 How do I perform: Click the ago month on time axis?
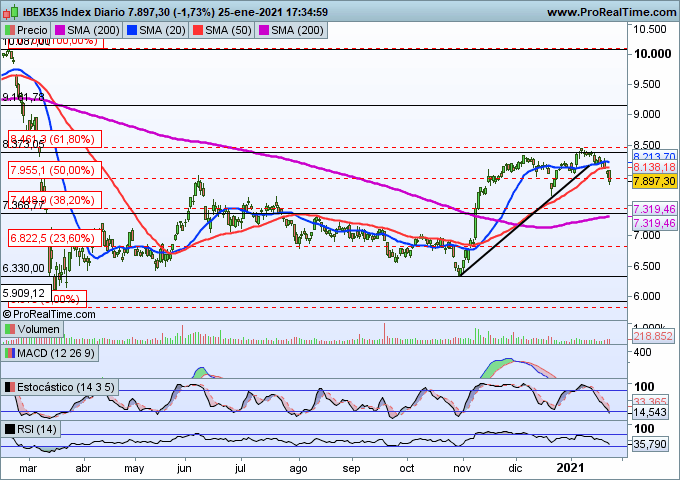pyautogui.click(x=298, y=469)
